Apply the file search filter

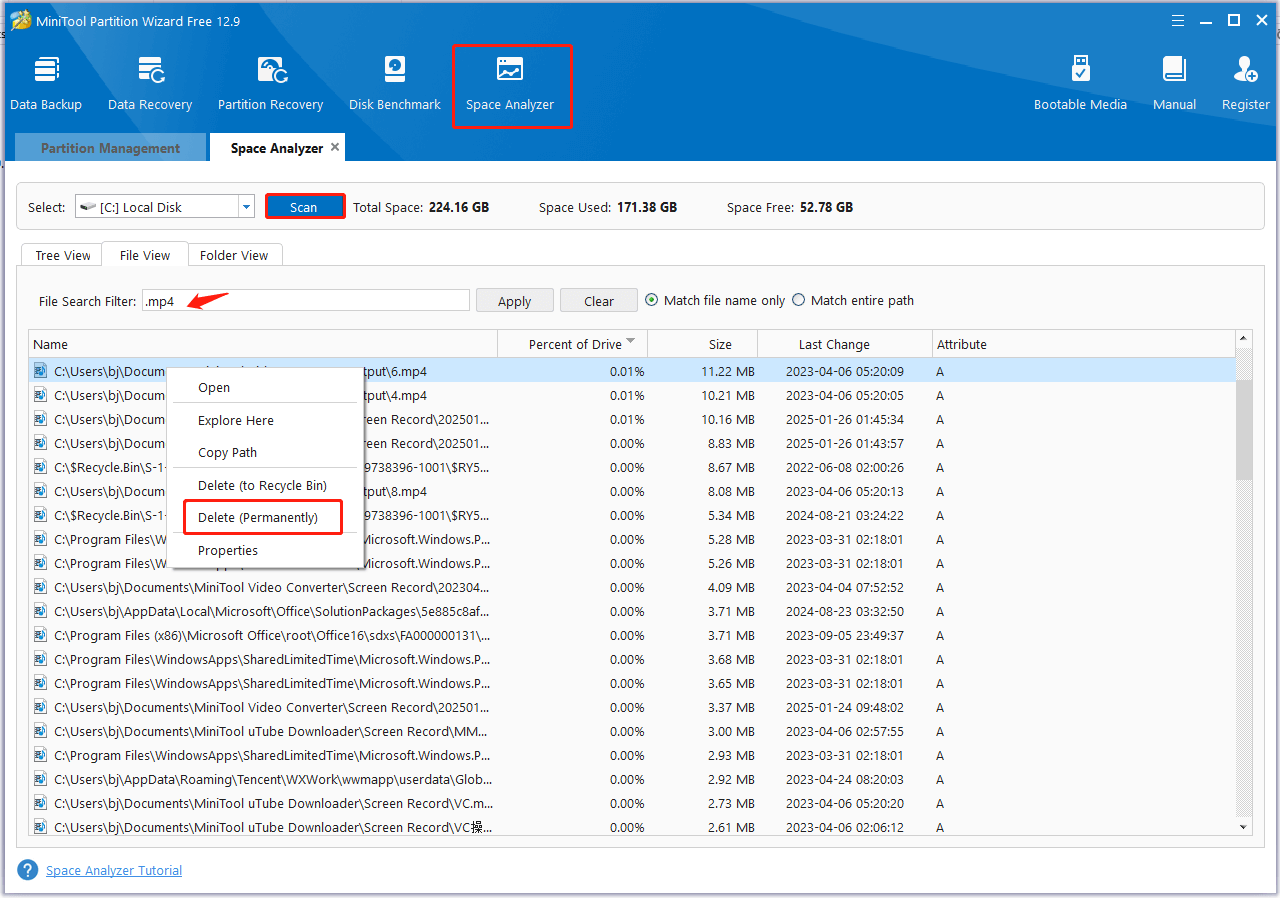pos(514,301)
